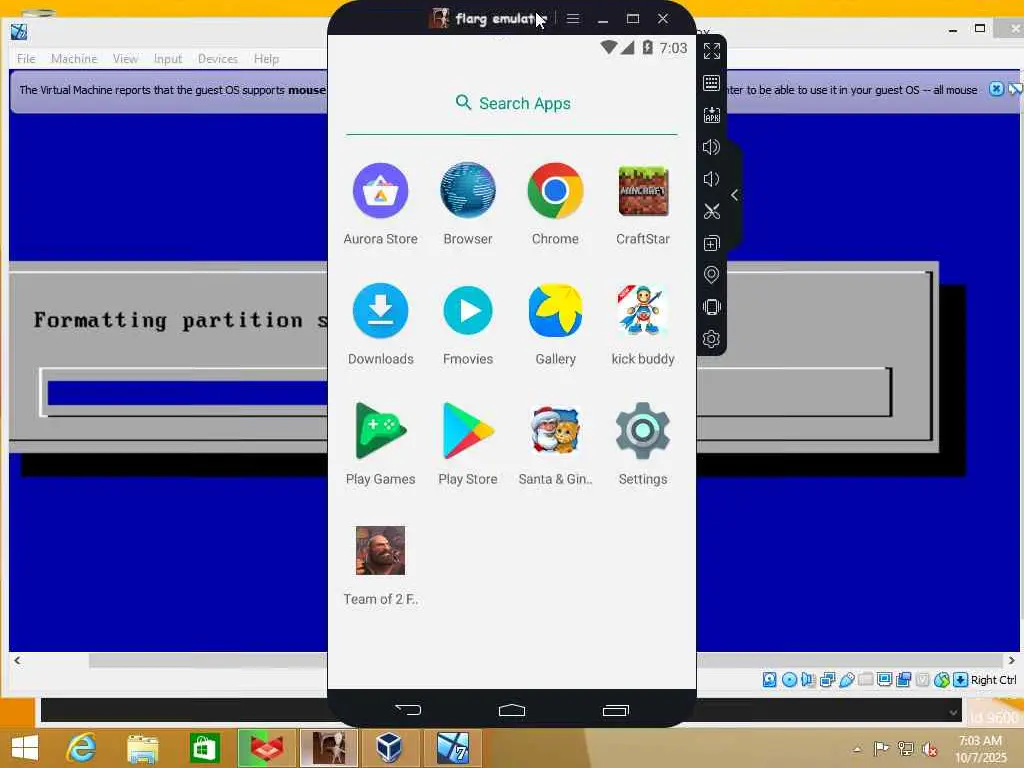This screenshot has width=1024, height=768.
Task: Click the Right Ctrl host key indicator
Action: coord(993,680)
